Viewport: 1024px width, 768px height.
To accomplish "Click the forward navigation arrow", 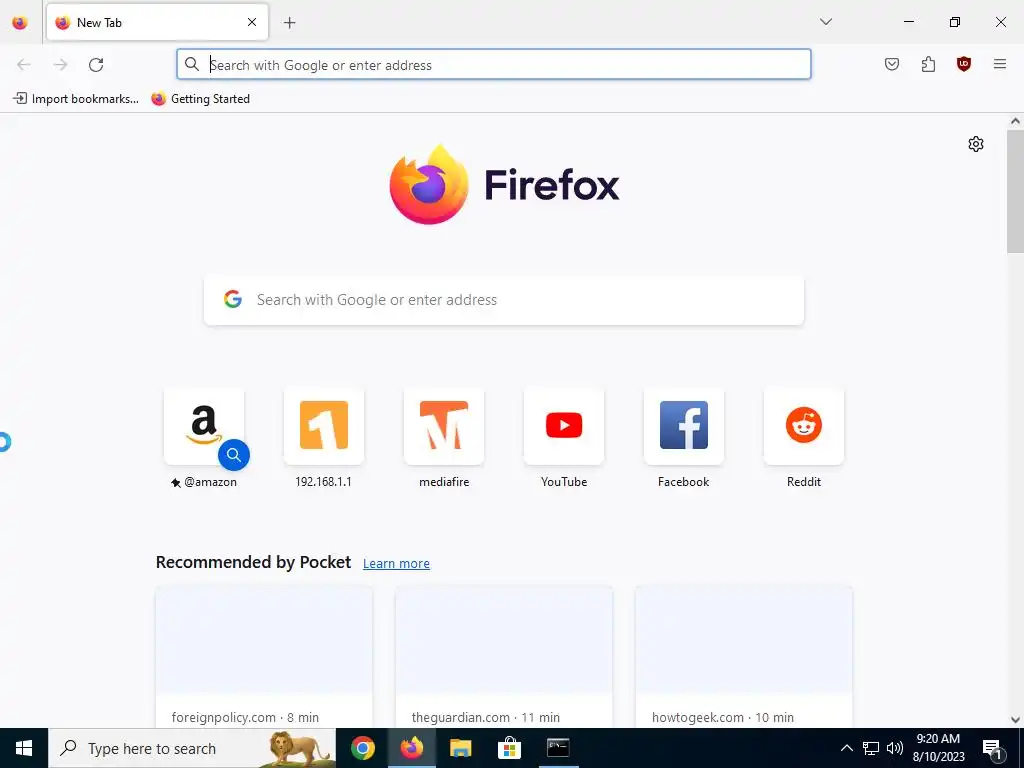I will pyautogui.click(x=60, y=65).
